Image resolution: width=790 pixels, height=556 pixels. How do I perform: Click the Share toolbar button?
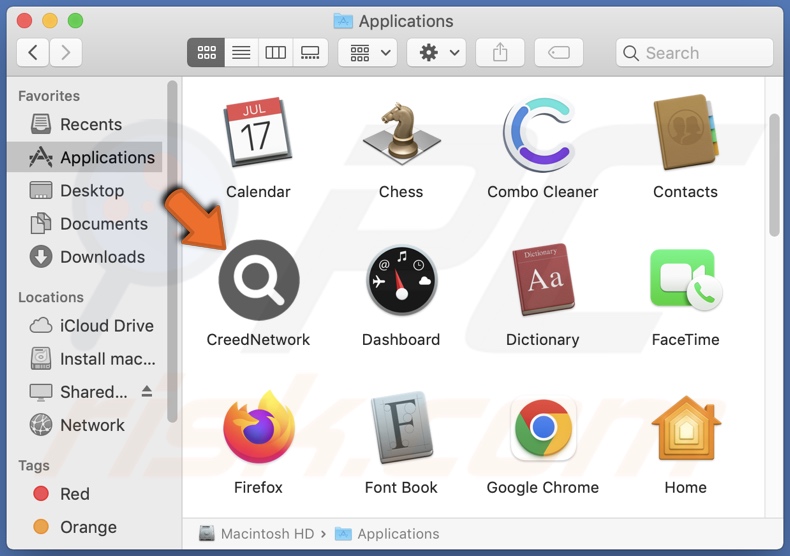[x=500, y=53]
